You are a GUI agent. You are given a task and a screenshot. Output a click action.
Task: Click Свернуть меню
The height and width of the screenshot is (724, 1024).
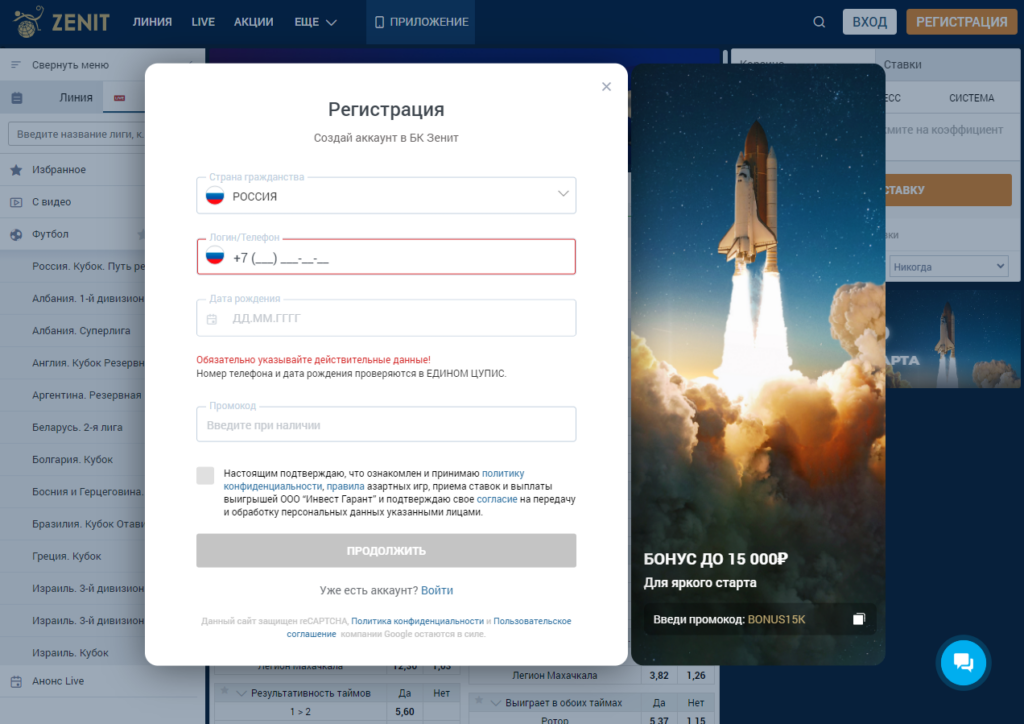[x=71, y=65]
